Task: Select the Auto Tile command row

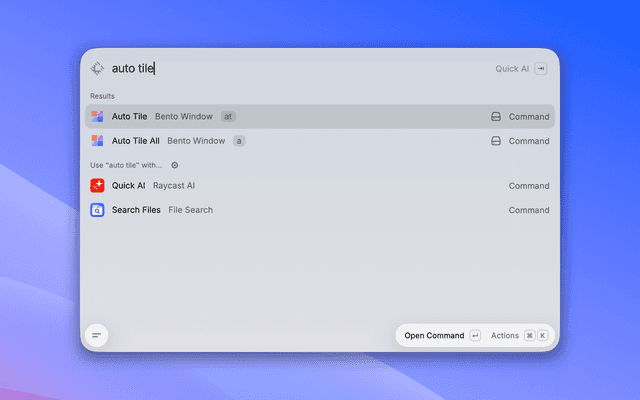Action: coord(320,116)
